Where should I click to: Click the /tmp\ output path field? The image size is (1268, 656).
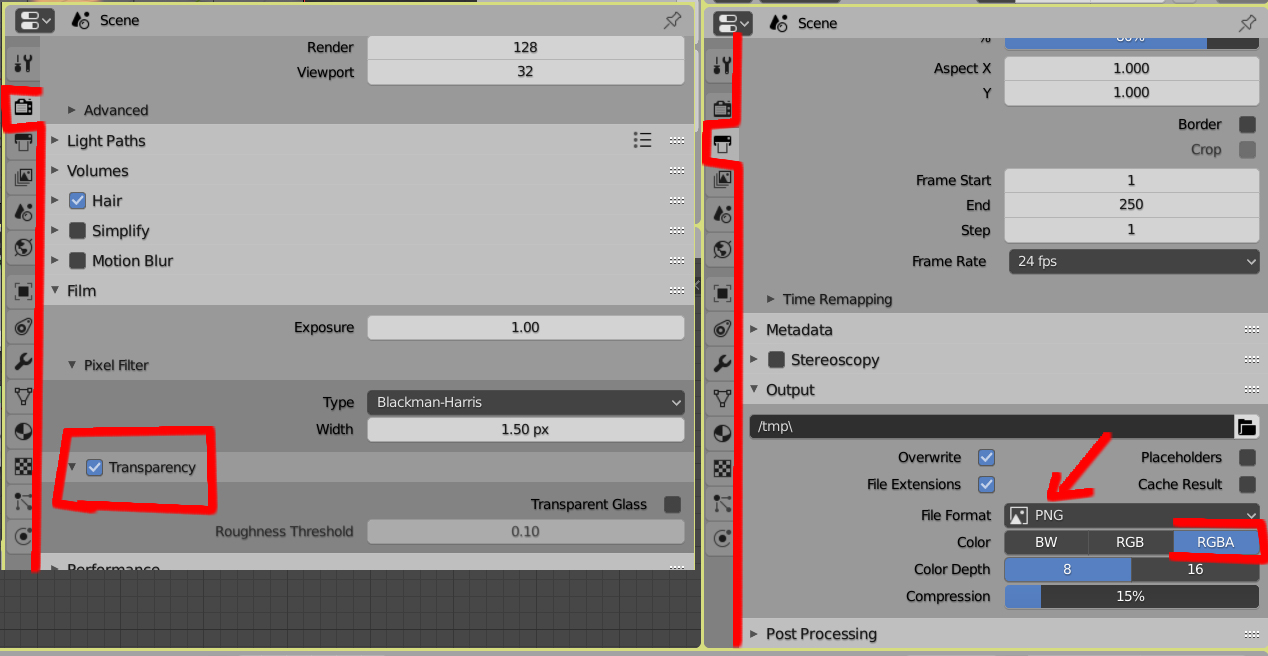[x=991, y=427]
